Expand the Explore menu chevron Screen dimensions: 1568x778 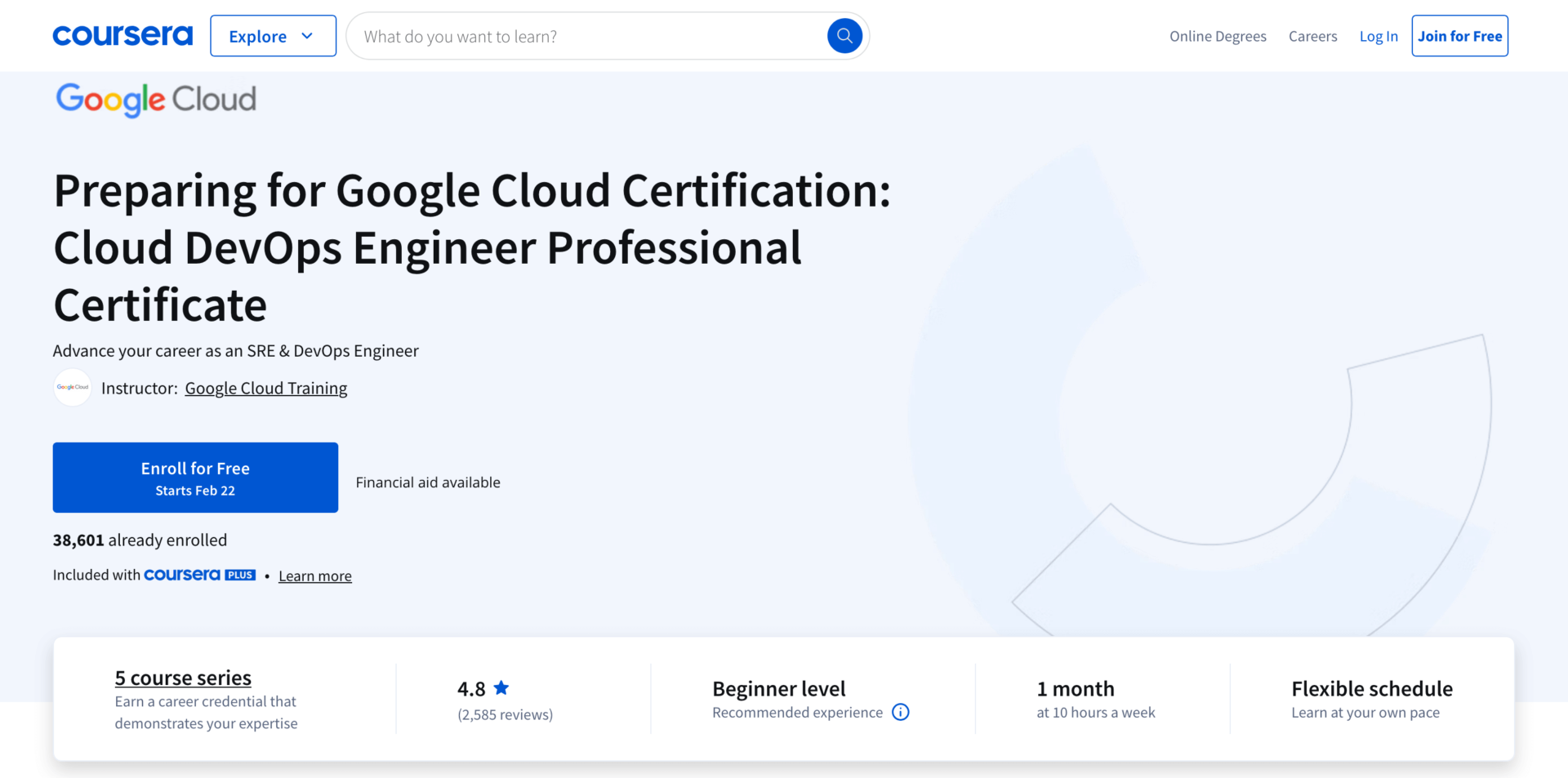pyautogui.click(x=308, y=36)
